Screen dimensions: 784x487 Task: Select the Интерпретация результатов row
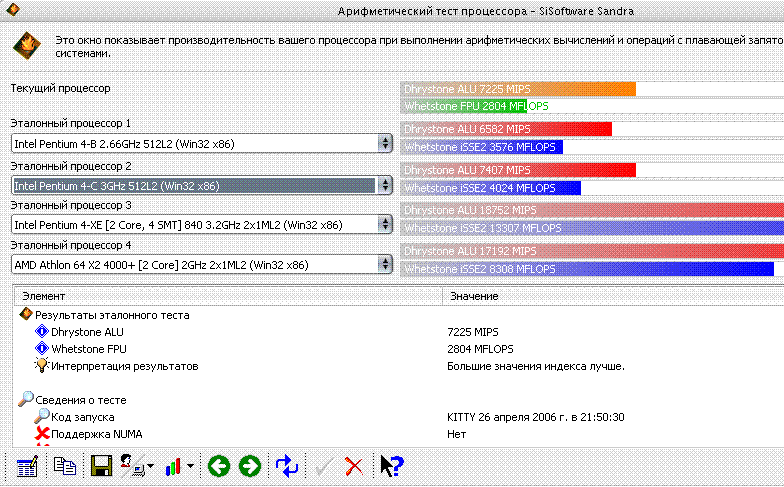pyautogui.click(x=399, y=366)
